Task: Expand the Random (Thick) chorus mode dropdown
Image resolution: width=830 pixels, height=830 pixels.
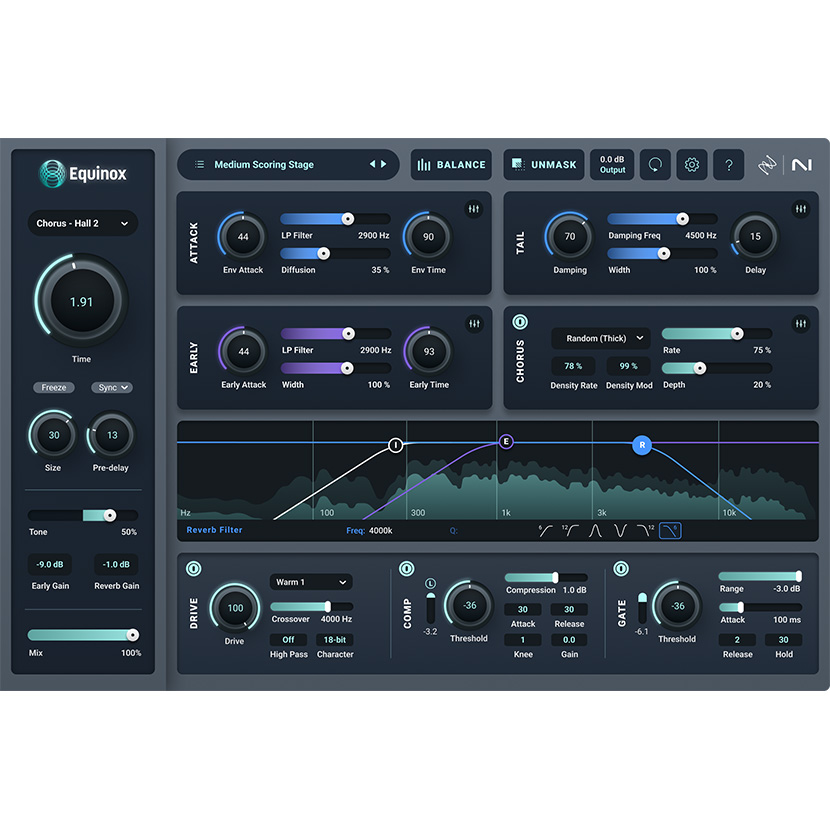Action: tap(601, 339)
